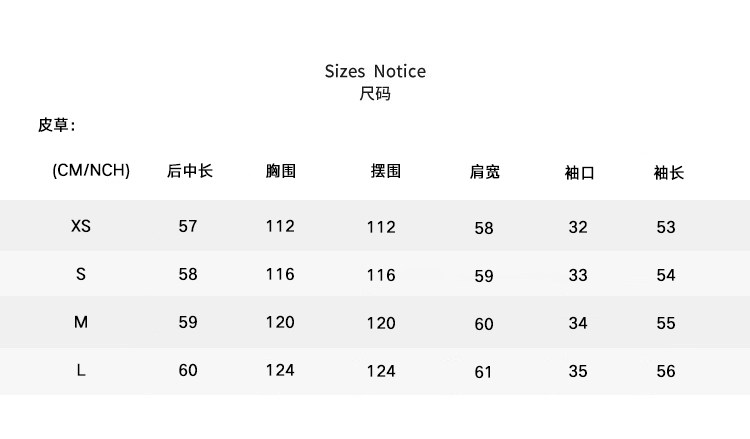The image size is (750, 439).
Task: Click the 胸围 column header
Action: [281, 171]
